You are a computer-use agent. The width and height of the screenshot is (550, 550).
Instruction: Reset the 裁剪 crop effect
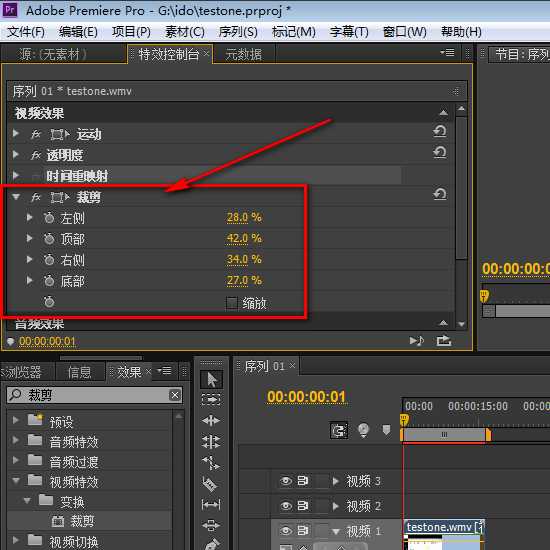(x=440, y=194)
